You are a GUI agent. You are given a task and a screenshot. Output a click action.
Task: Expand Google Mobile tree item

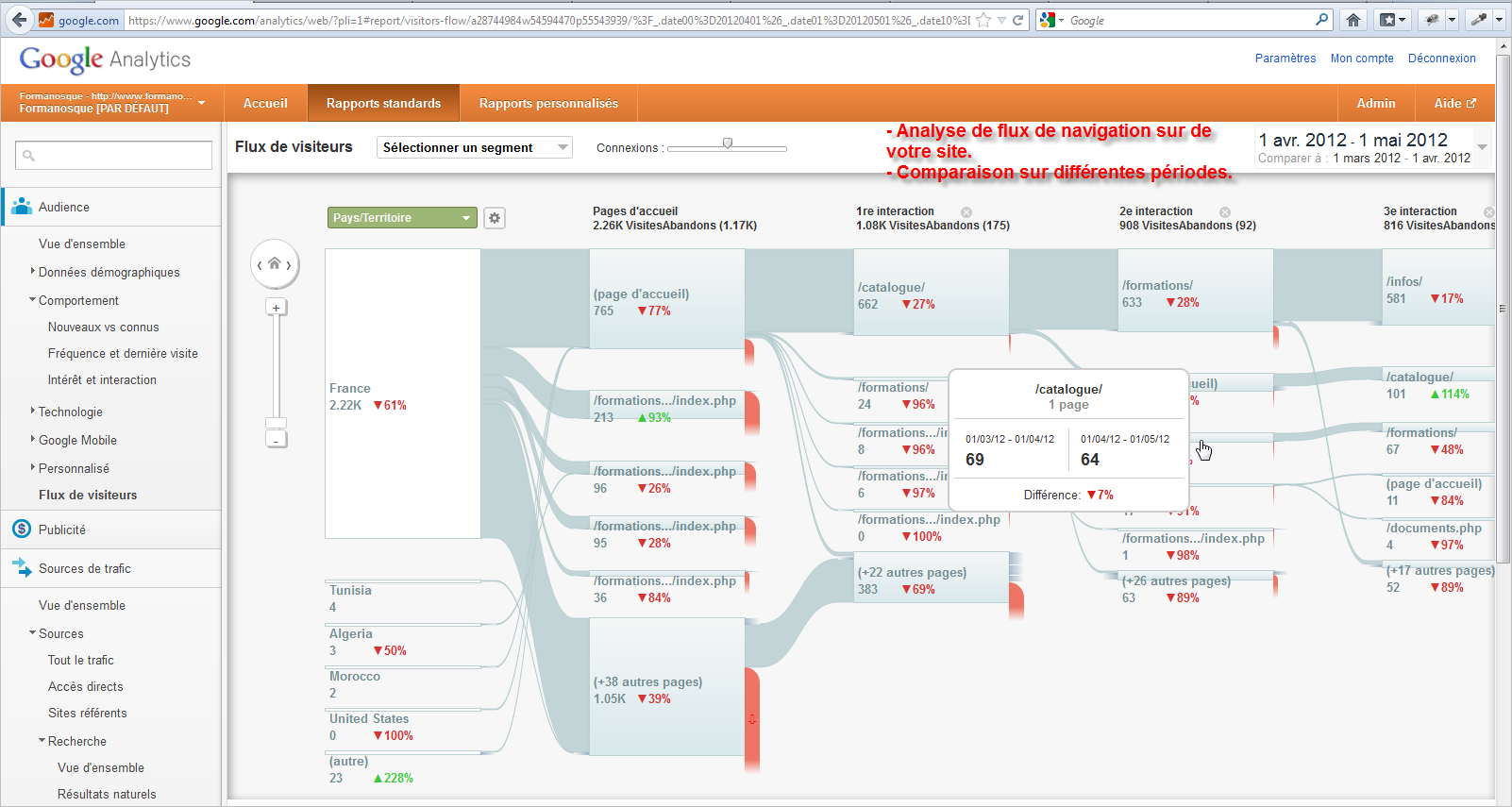click(x=33, y=440)
